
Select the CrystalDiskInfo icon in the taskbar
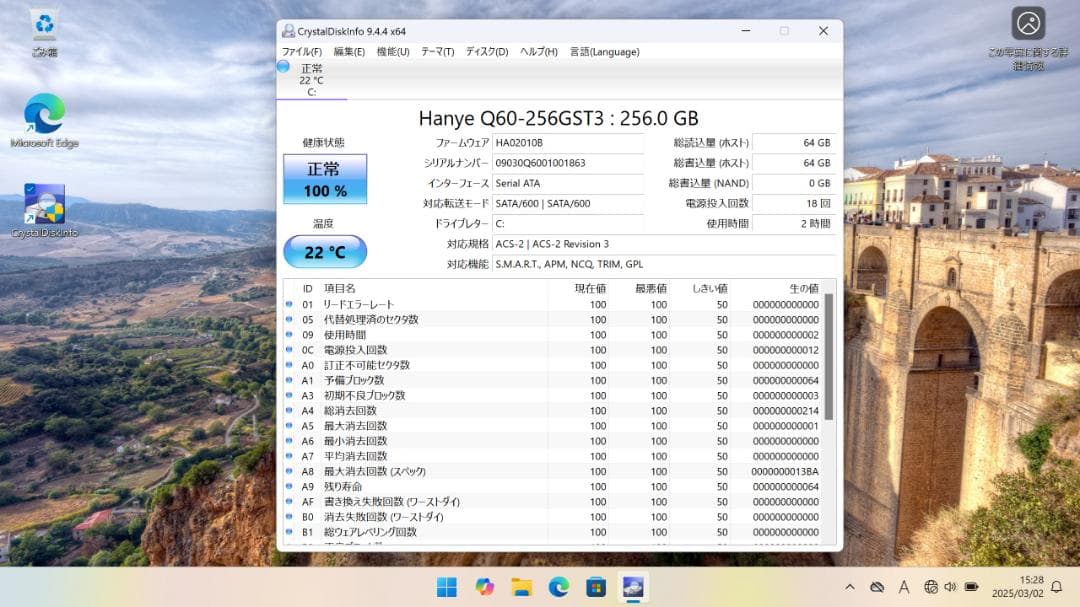point(633,587)
